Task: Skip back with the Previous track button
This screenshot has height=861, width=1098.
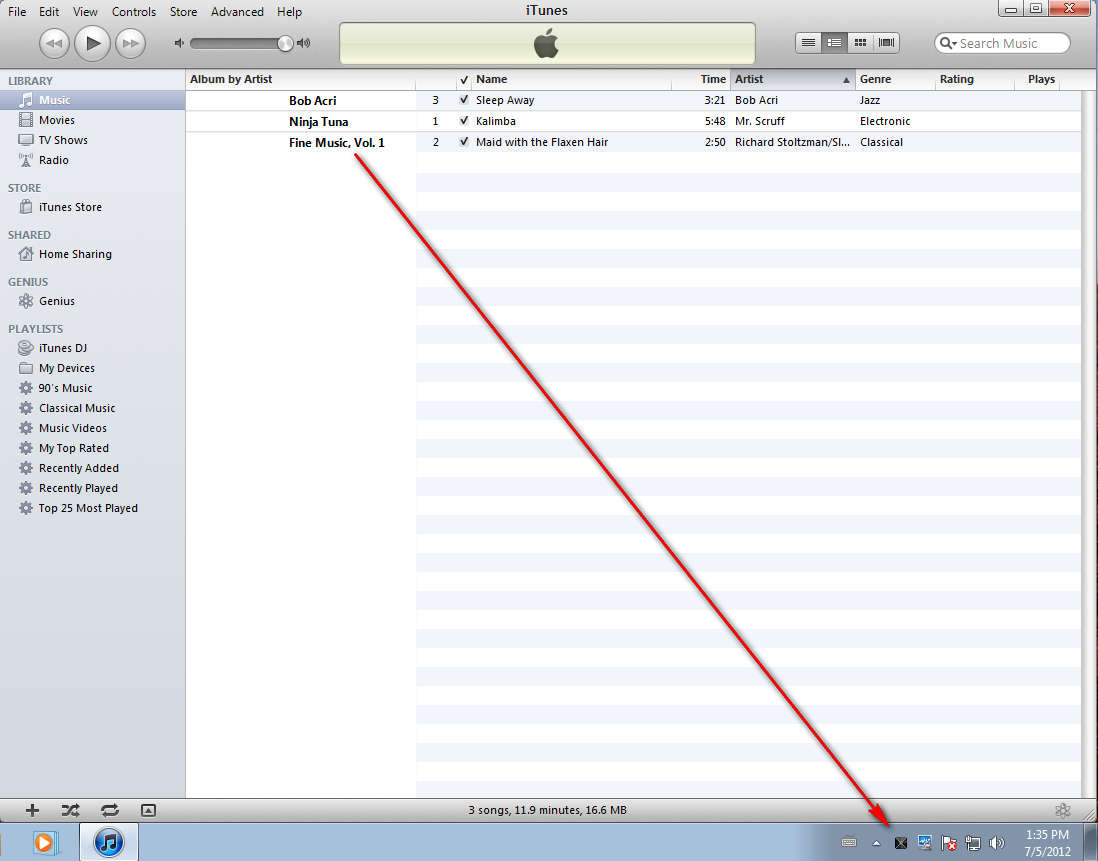Action: pyautogui.click(x=54, y=43)
